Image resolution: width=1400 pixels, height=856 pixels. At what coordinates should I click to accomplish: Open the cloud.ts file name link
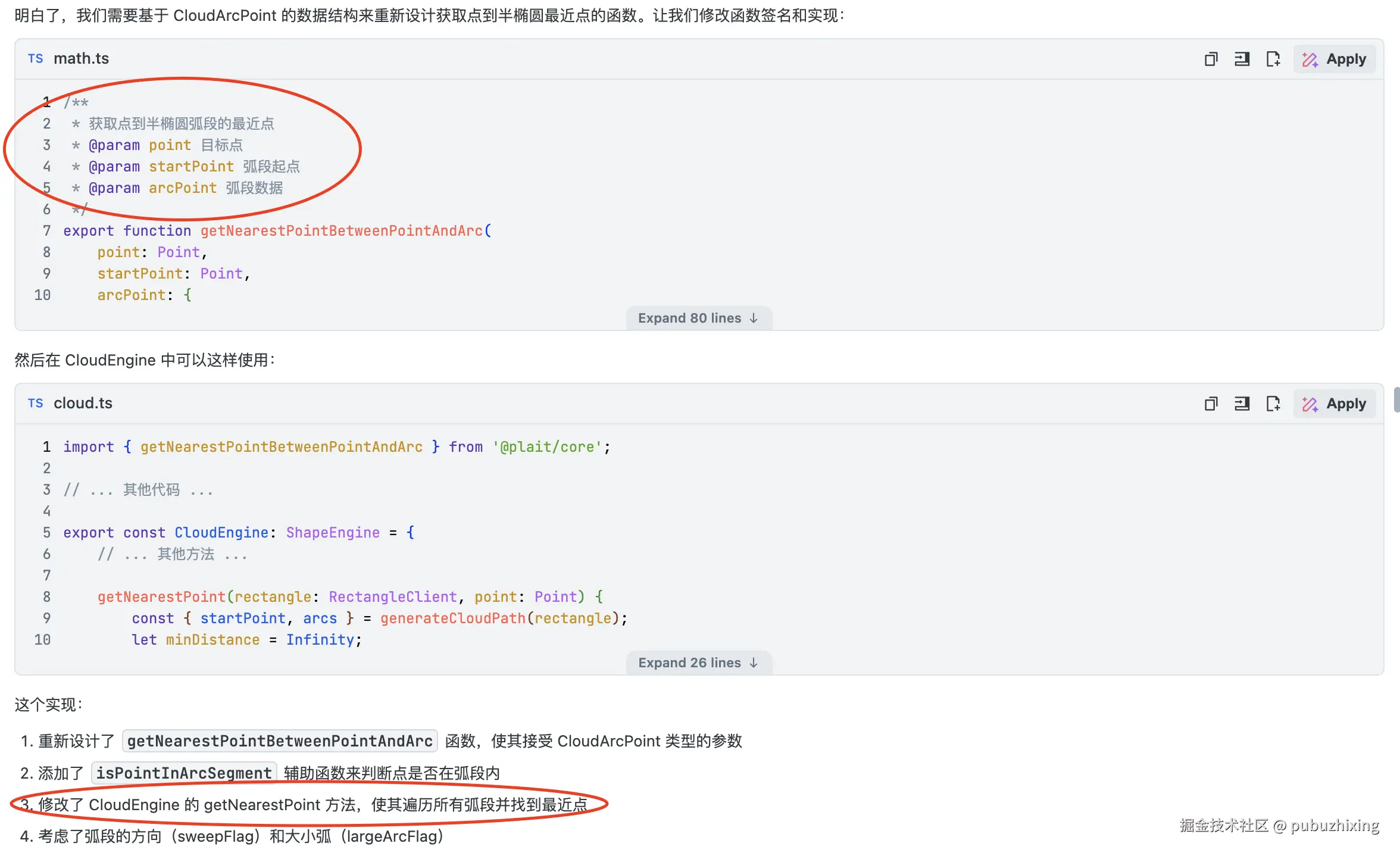pyautogui.click(x=83, y=403)
